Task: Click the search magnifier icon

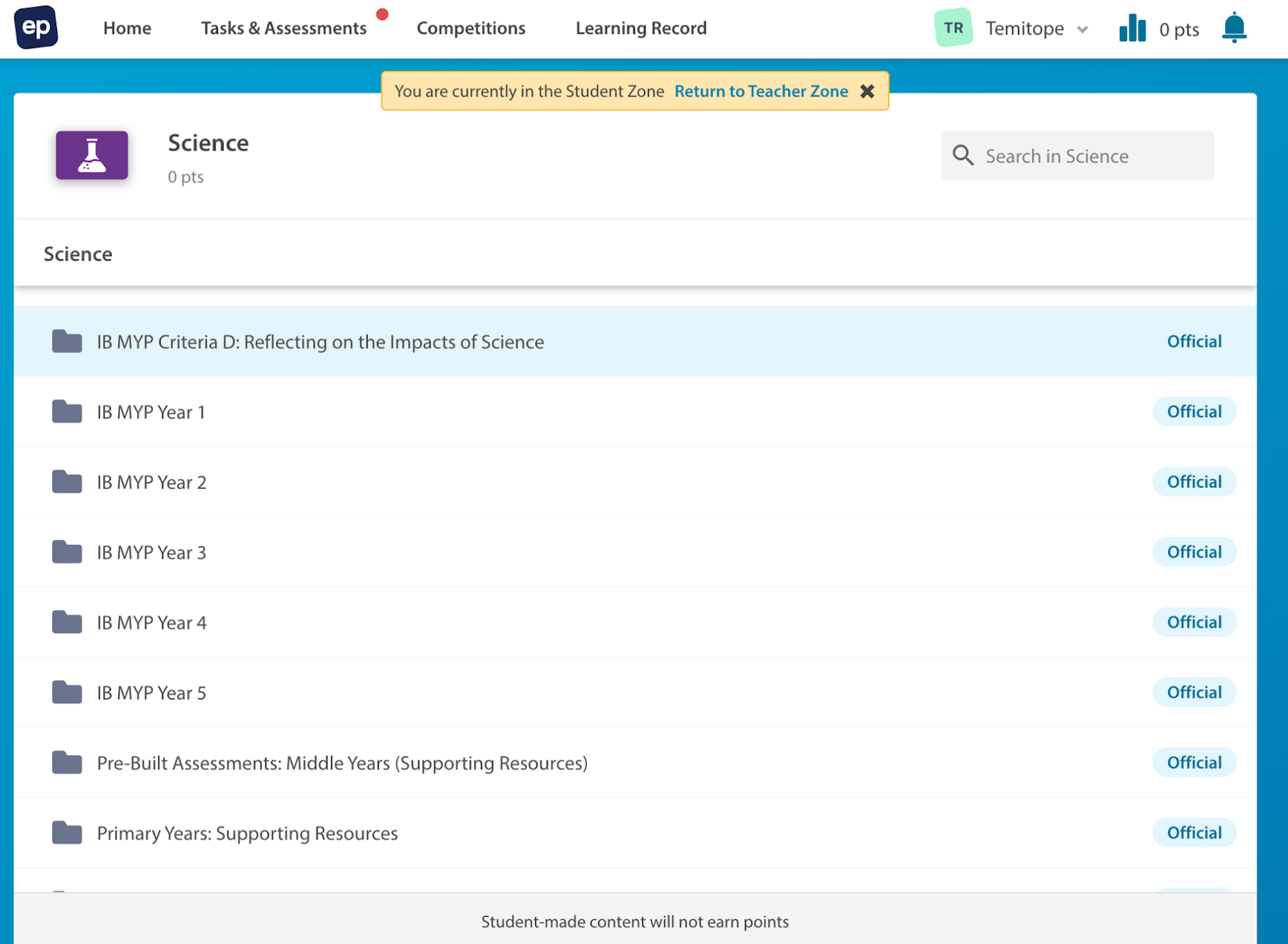Action: [x=963, y=155]
